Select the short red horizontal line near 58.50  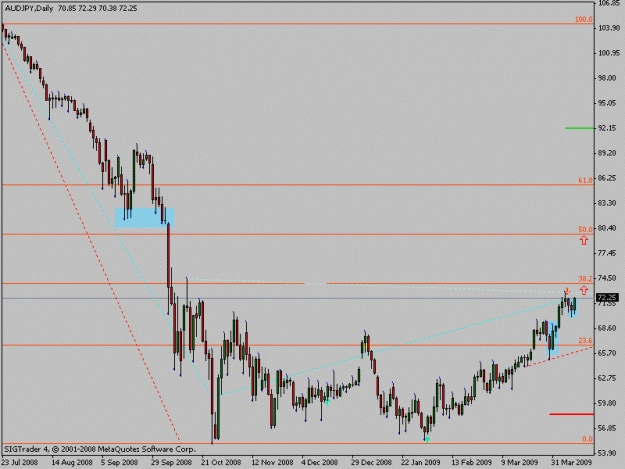pos(572,414)
